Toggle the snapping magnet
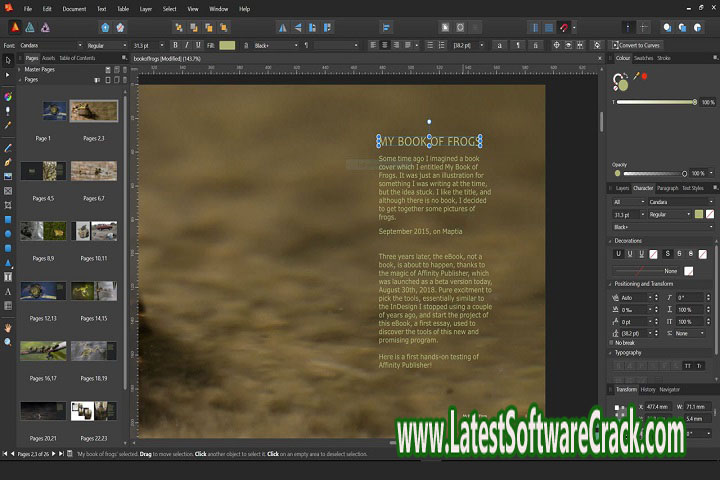 click(x=564, y=28)
